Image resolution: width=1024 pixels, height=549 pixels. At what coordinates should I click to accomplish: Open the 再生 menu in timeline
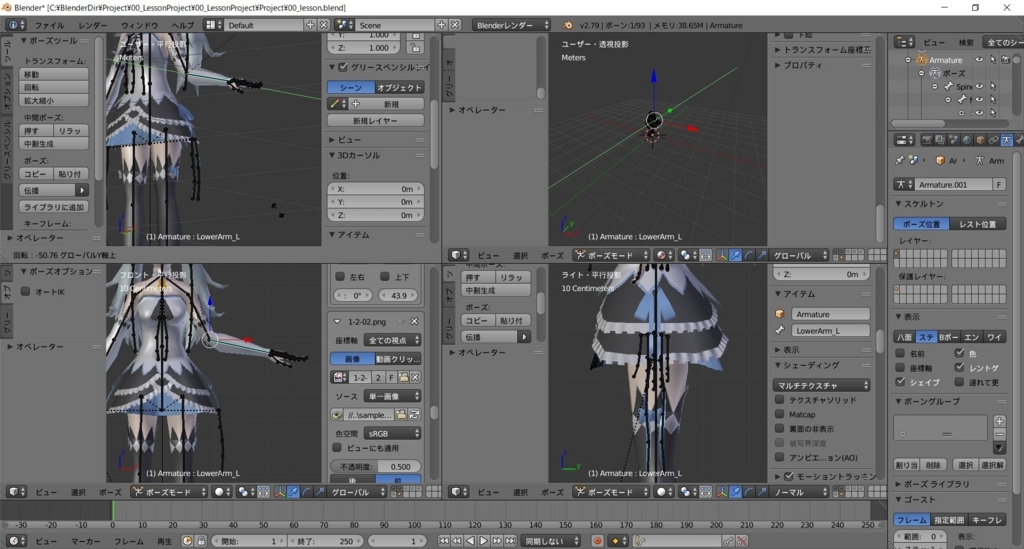click(164, 541)
